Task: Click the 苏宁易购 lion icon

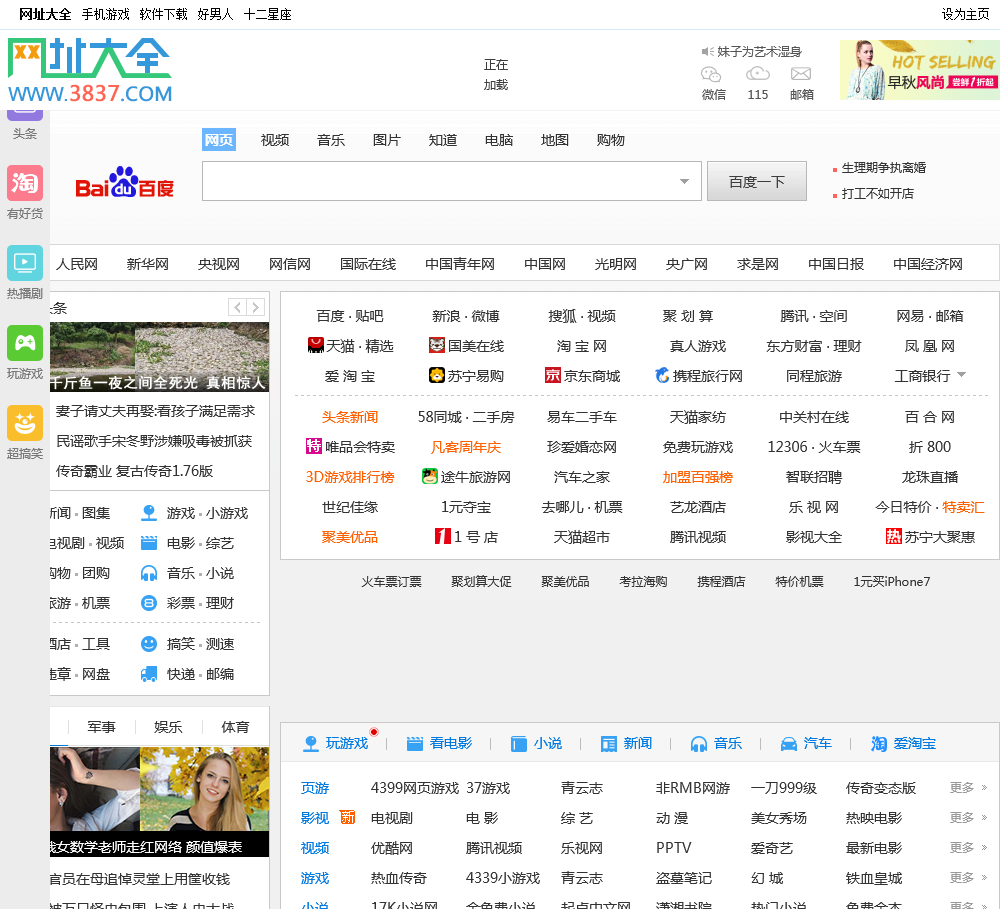Action: (x=437, y=375)
